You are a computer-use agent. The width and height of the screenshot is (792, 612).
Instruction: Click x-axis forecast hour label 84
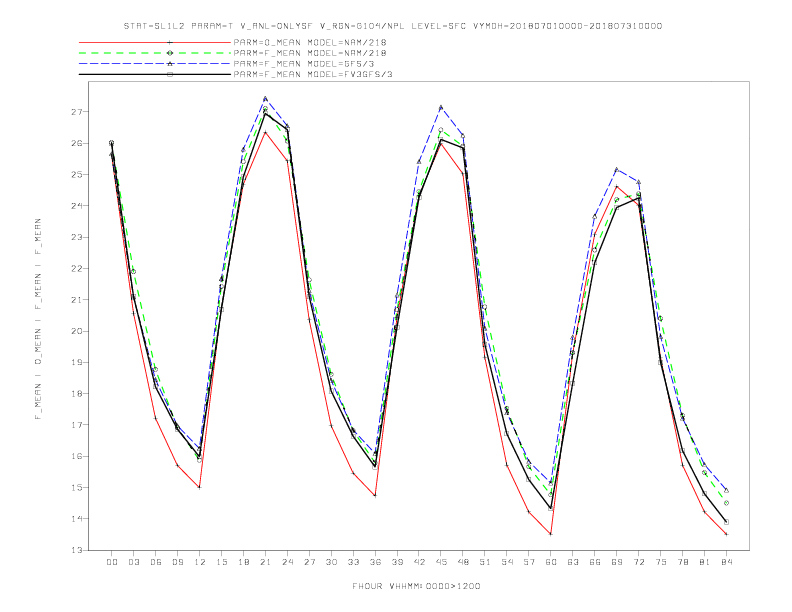[x=727, y=562]
